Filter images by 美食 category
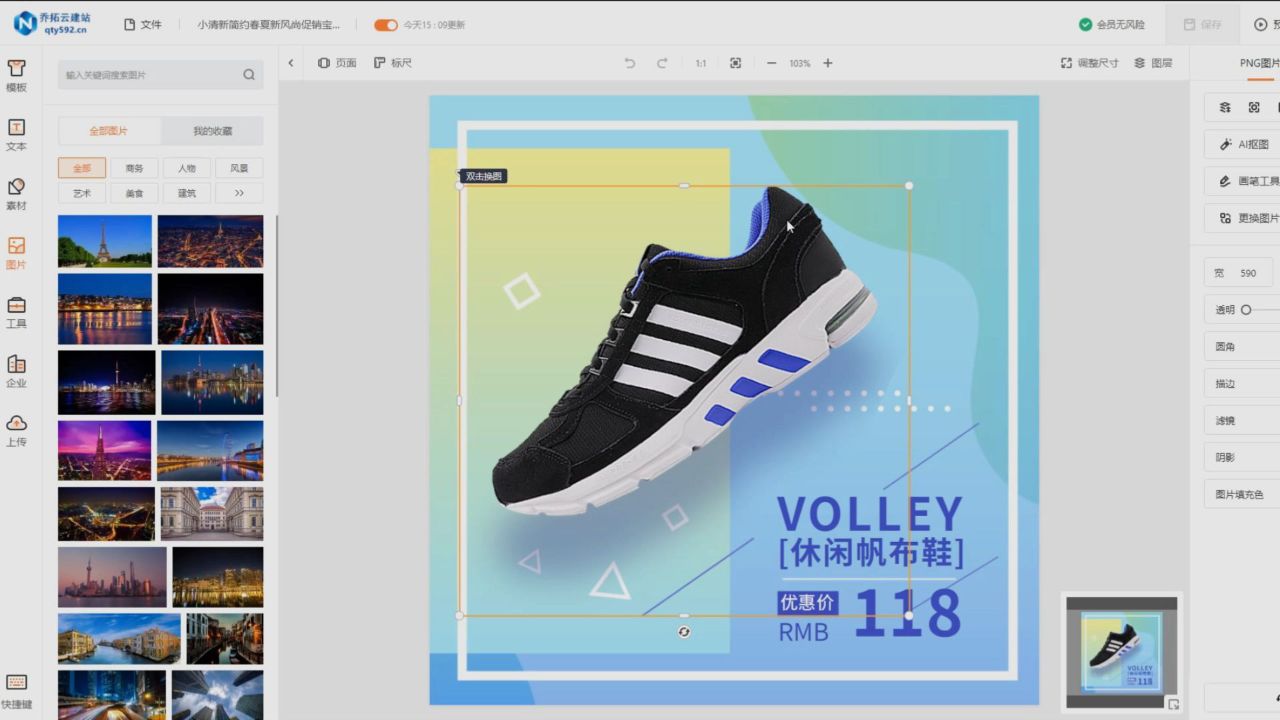The image size is (1280, 720). pyautogui.click(x=134, y=193)
